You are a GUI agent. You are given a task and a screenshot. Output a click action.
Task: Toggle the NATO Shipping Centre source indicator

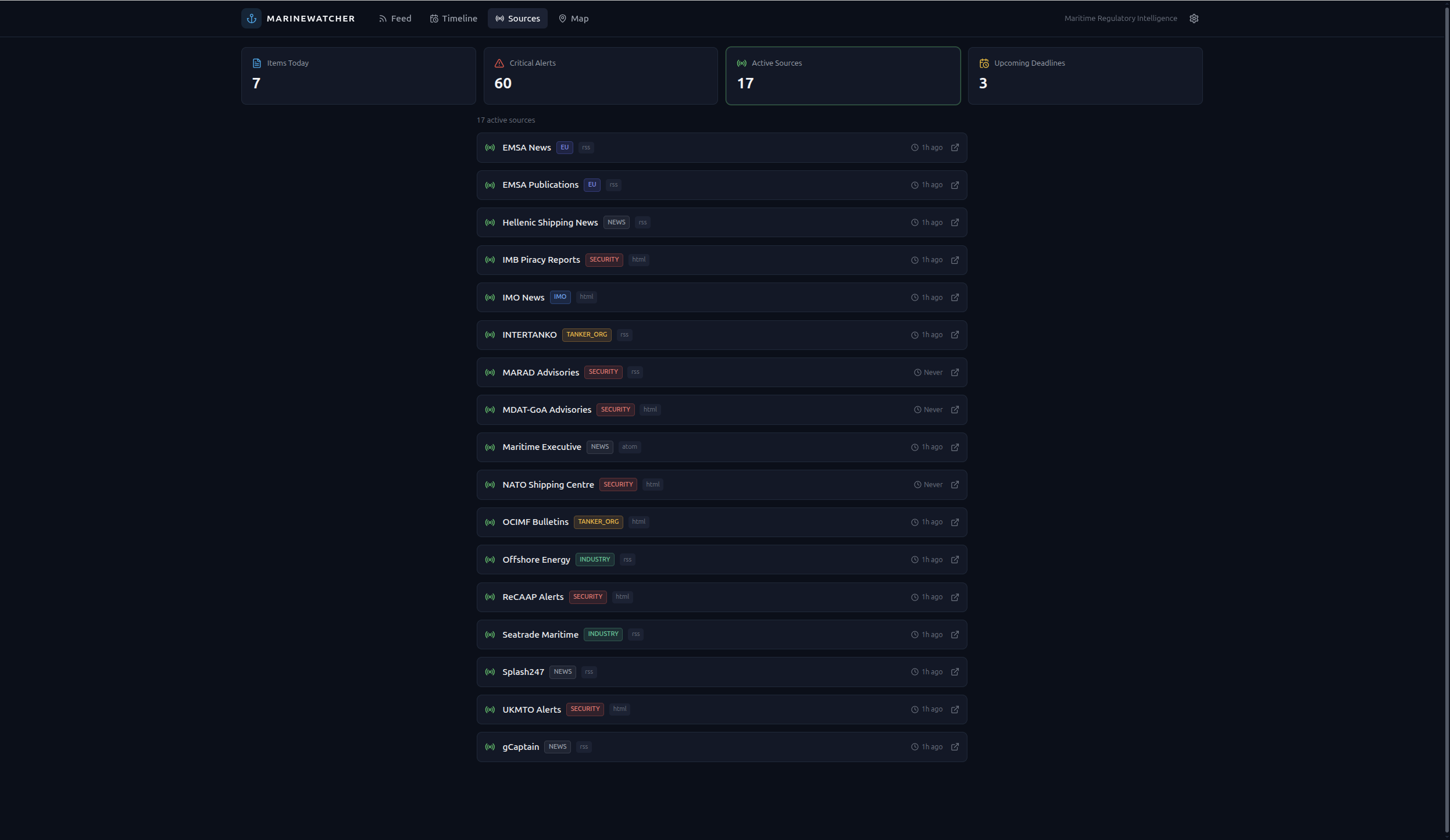(x=489, y=484)
